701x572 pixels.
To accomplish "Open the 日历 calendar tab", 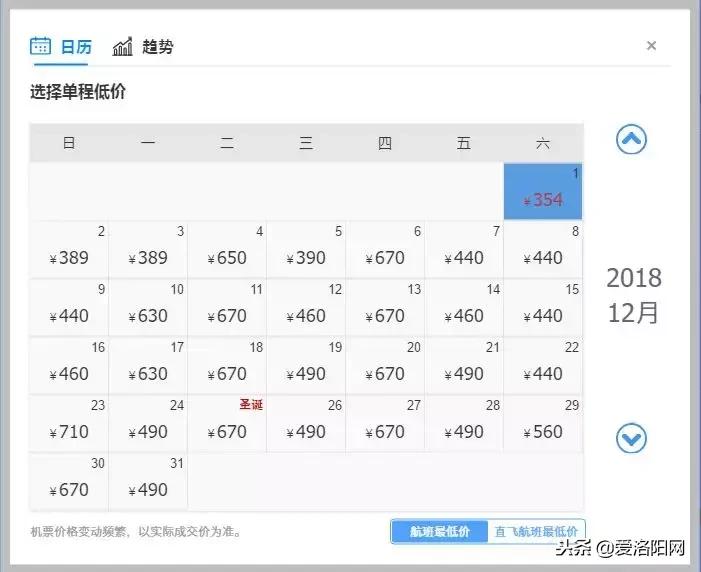I will click(61, 47).
